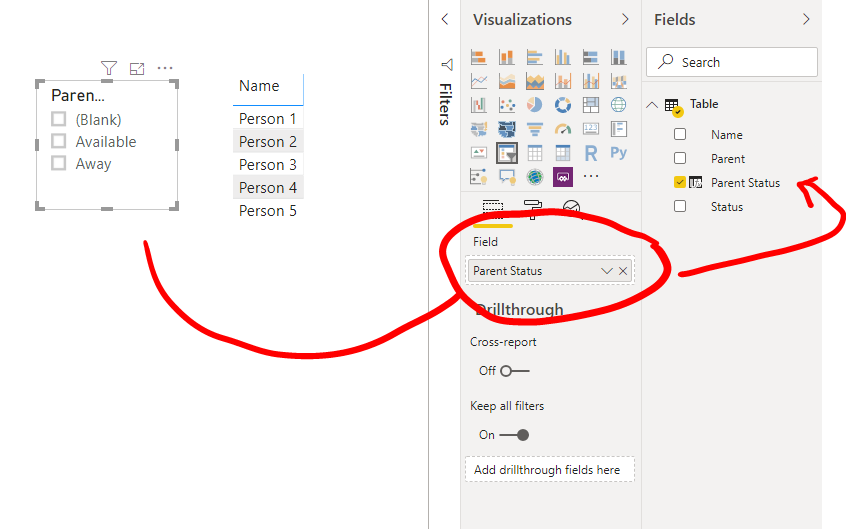Select the stacked area chart visual

pos(535,81)
